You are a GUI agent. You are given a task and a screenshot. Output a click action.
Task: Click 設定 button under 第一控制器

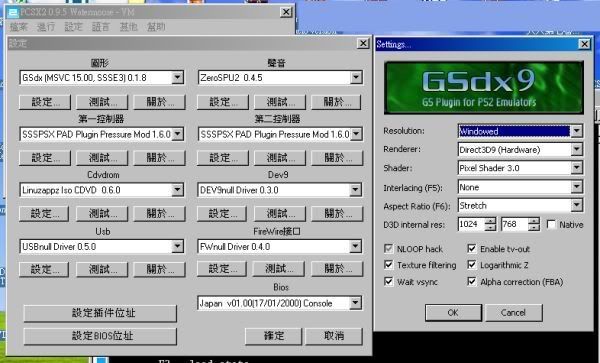tap(45, 158)
